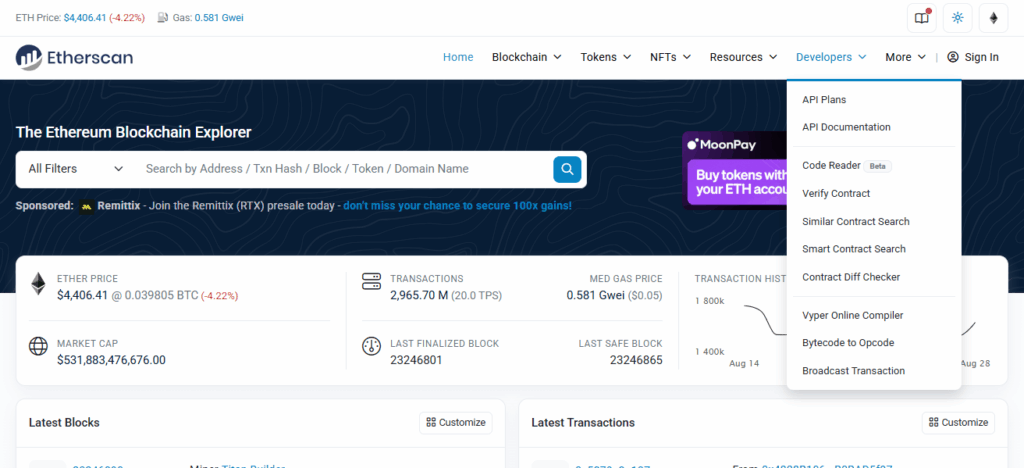
Task: Click the blue search magnifier button
Action: click(567, 170)
